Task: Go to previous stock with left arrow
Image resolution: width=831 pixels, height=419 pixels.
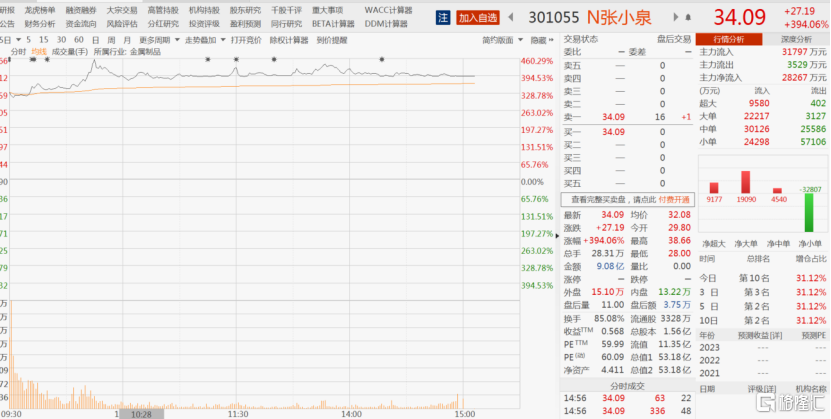Action: [511, 17]
